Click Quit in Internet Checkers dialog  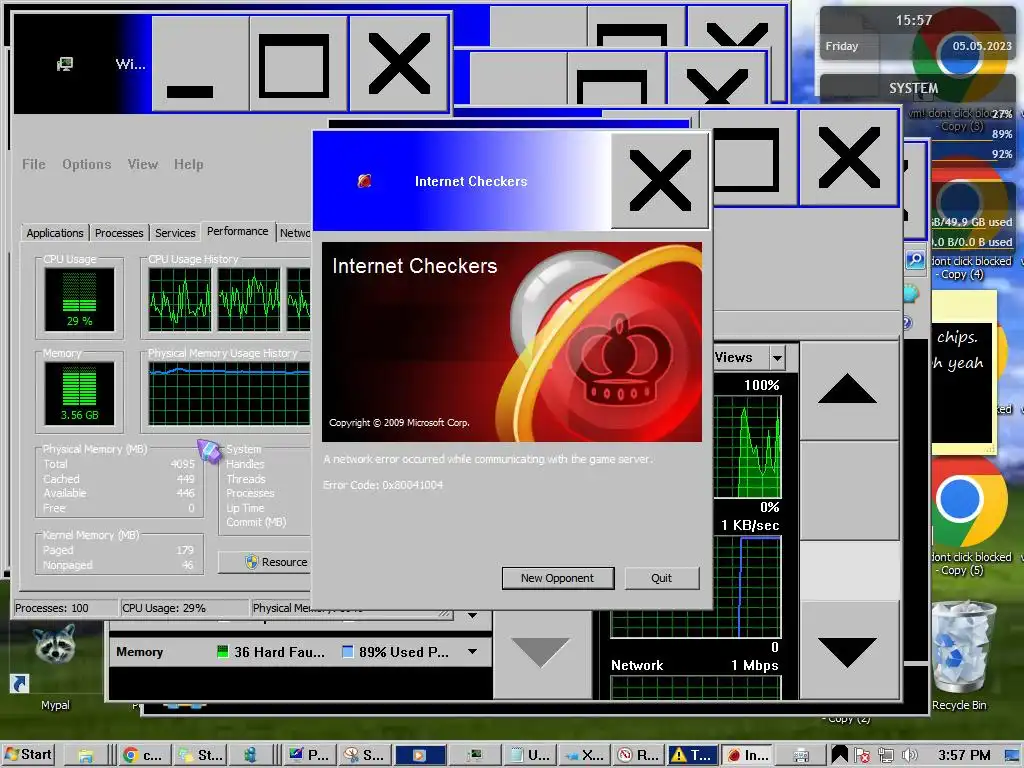[662, 578]
